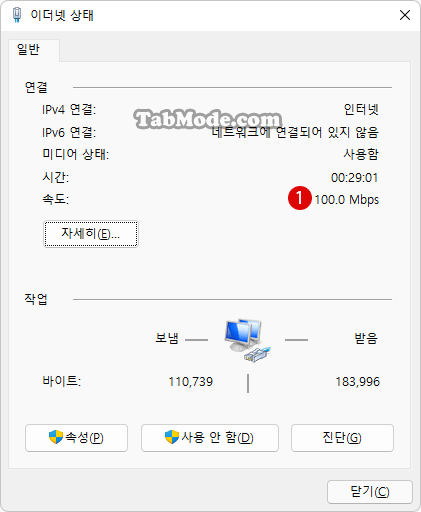Click the sent bytes value 110,739
This screenshot has width=421, height=512.
191,382
